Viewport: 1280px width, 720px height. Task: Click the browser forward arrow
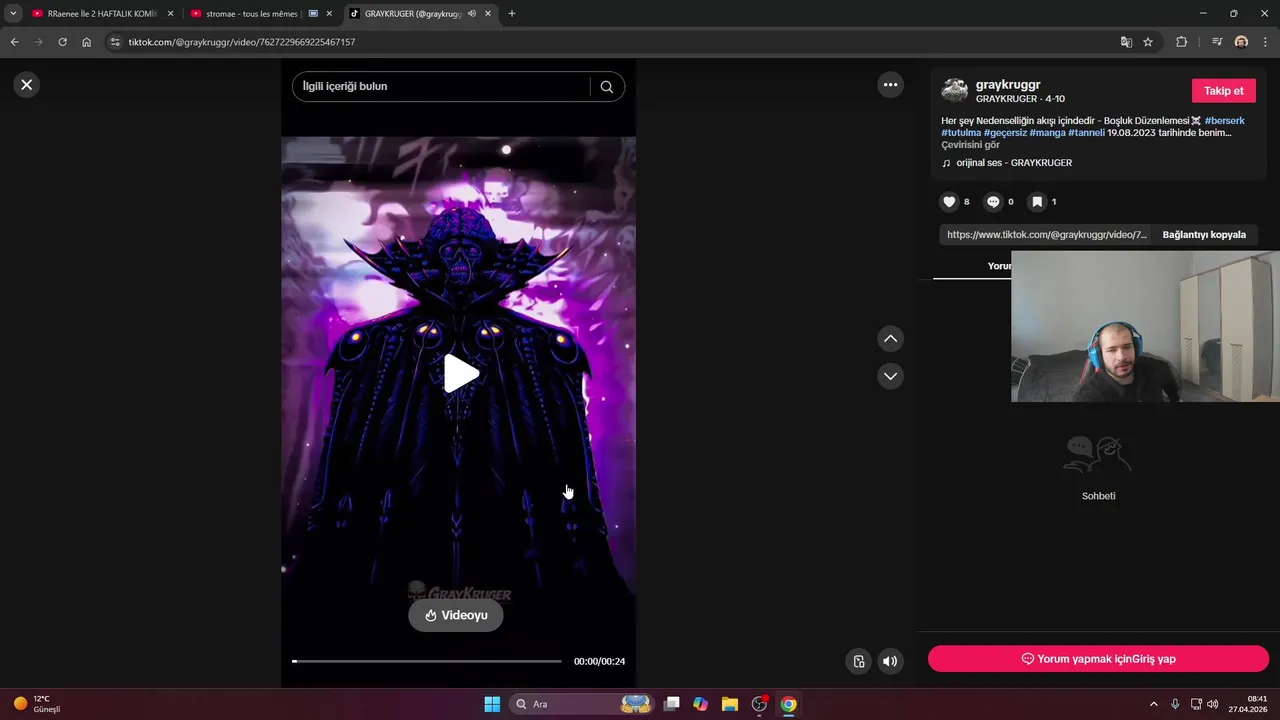(38, 42)
